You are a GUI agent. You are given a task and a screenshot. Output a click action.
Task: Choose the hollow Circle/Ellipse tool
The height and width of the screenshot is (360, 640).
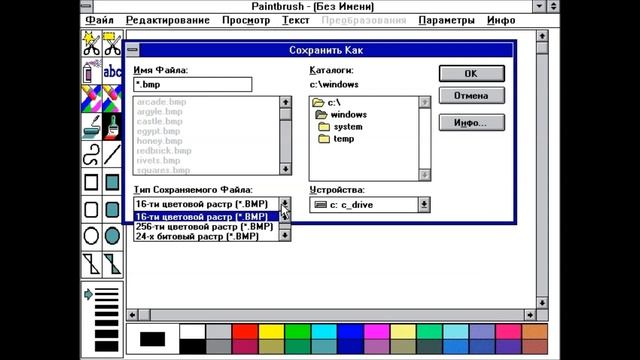click(91, 236)
